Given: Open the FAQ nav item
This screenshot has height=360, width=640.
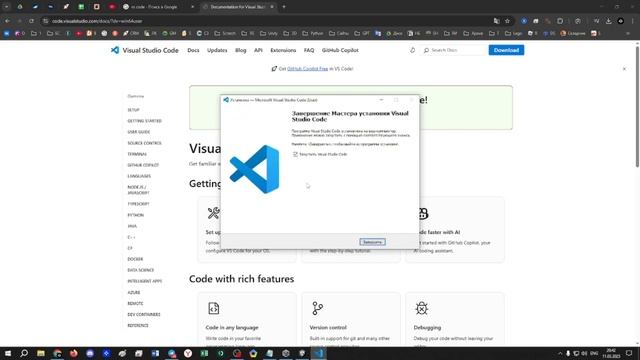Looking at the screenshot, I should coord(309,50).
